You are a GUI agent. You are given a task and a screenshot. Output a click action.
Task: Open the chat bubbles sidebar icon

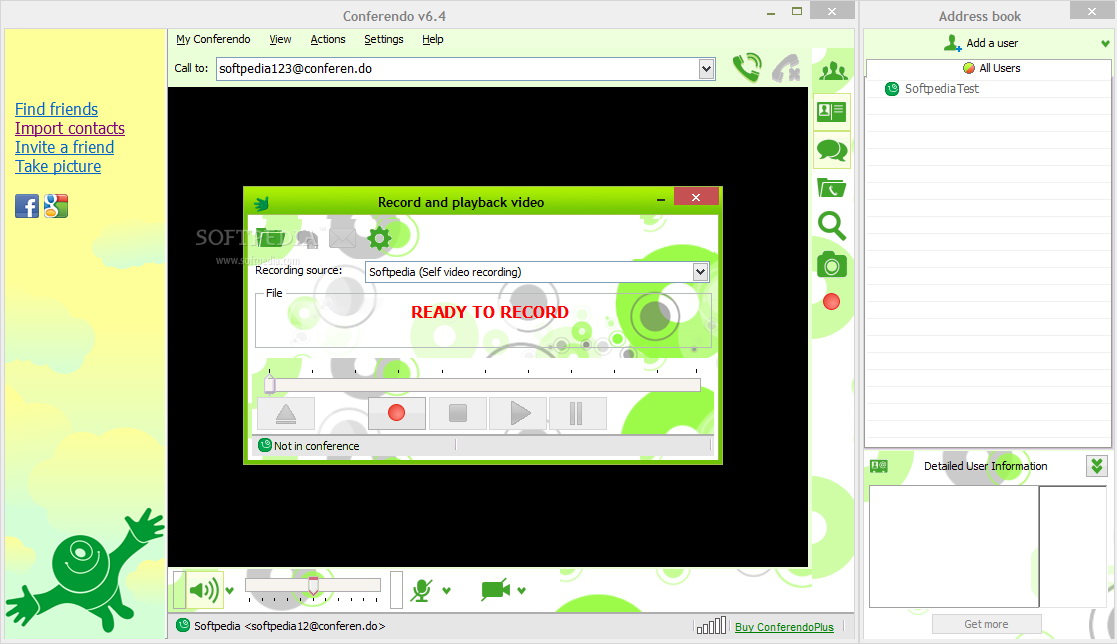pyautogui.click(x=831, y=150)
